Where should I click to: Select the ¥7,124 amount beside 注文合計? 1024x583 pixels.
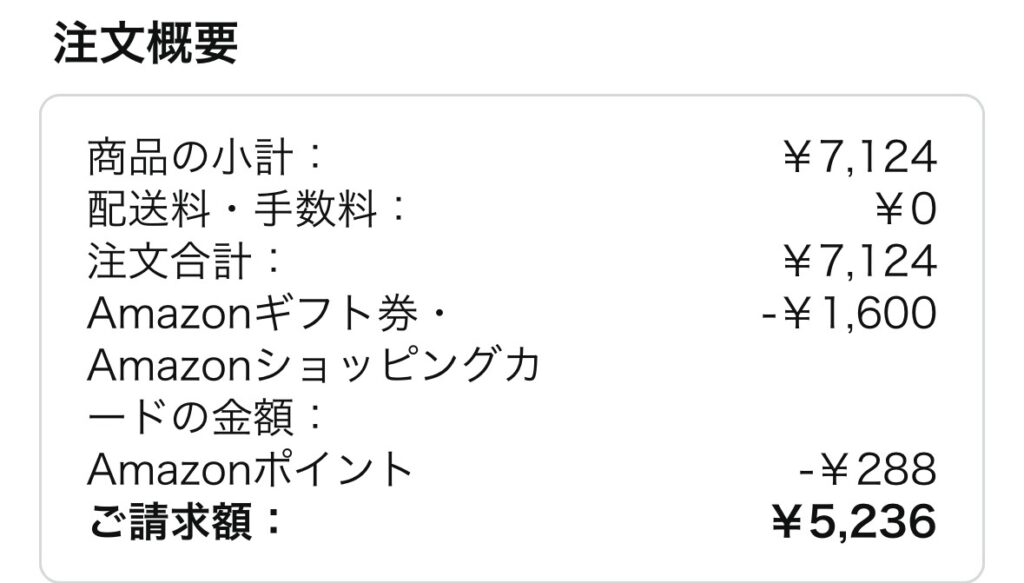coord(857,262)
